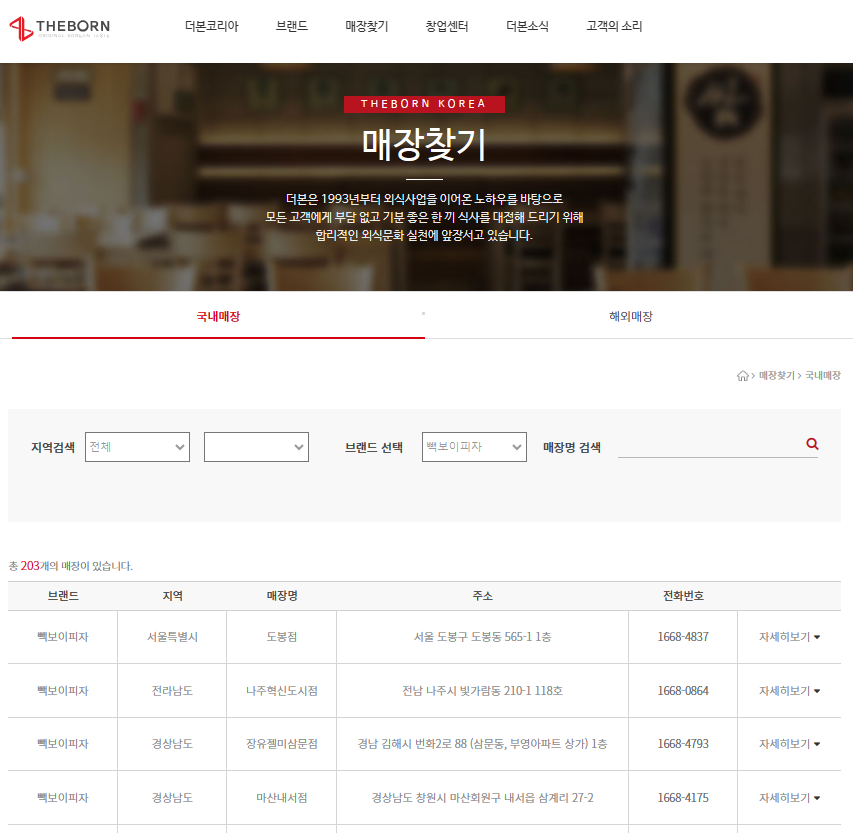Switch to the 해외매장 tab
Screen dimensions: 853x833
tap(631, 317)
